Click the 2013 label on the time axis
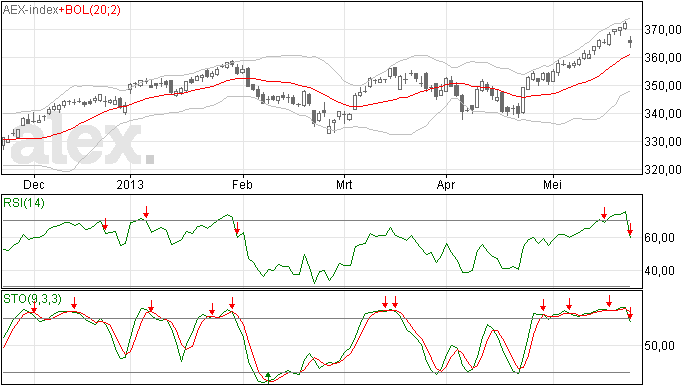The height and width of the screenshot is (387, 690). coord(130,184)
